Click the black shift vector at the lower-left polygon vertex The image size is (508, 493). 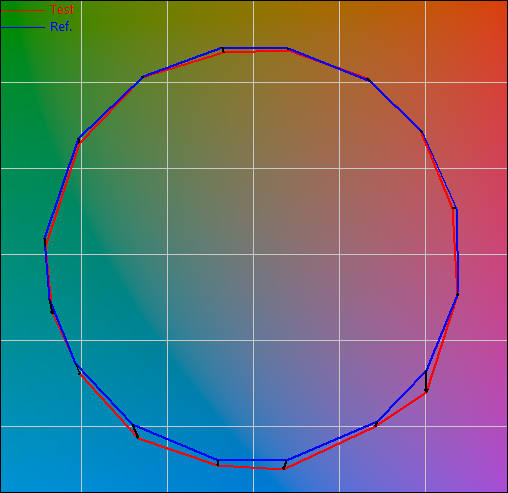(x=135, y=431)
